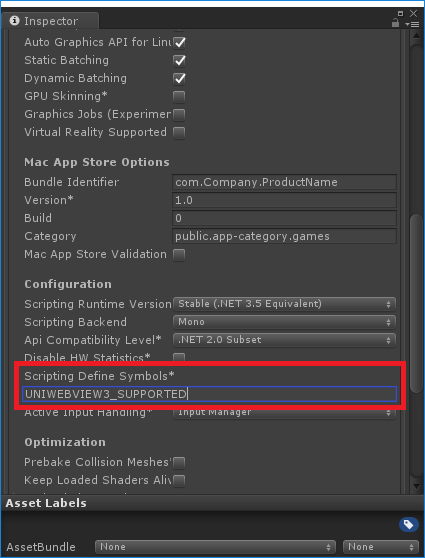
Task: Click the Bundle Identifier label
Action: [72, 182]
